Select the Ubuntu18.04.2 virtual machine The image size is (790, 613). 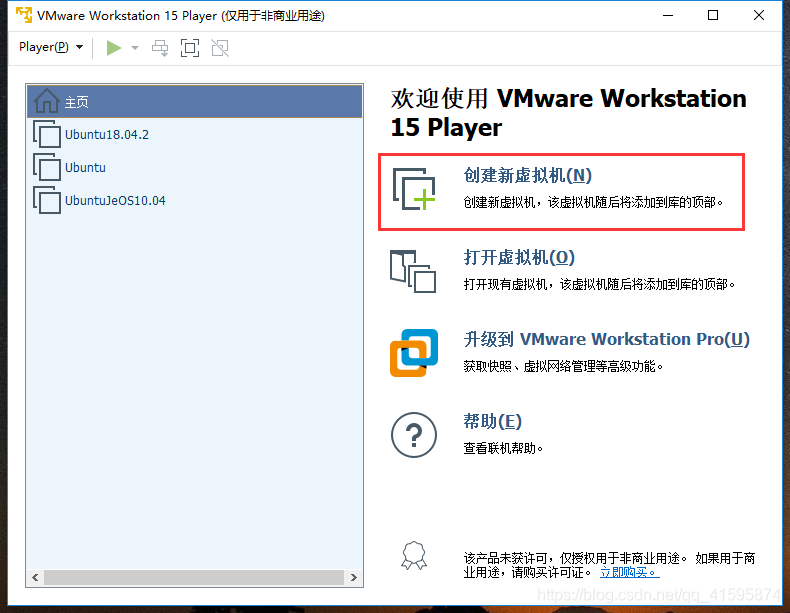[194, 134]
